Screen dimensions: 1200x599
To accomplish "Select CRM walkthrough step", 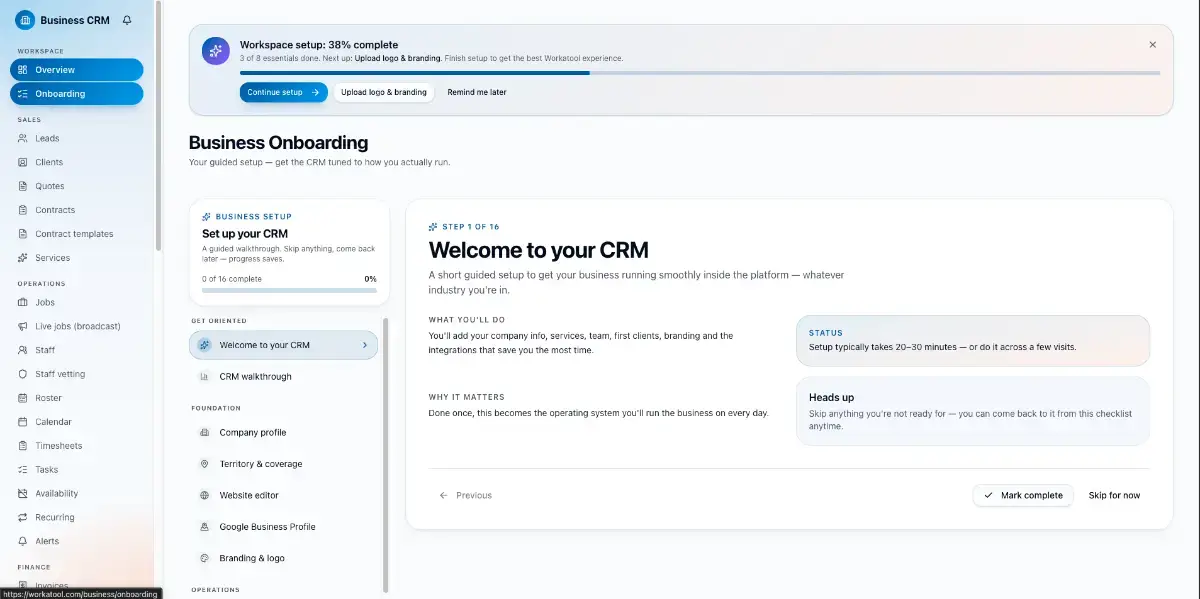I will pos(284,377).
